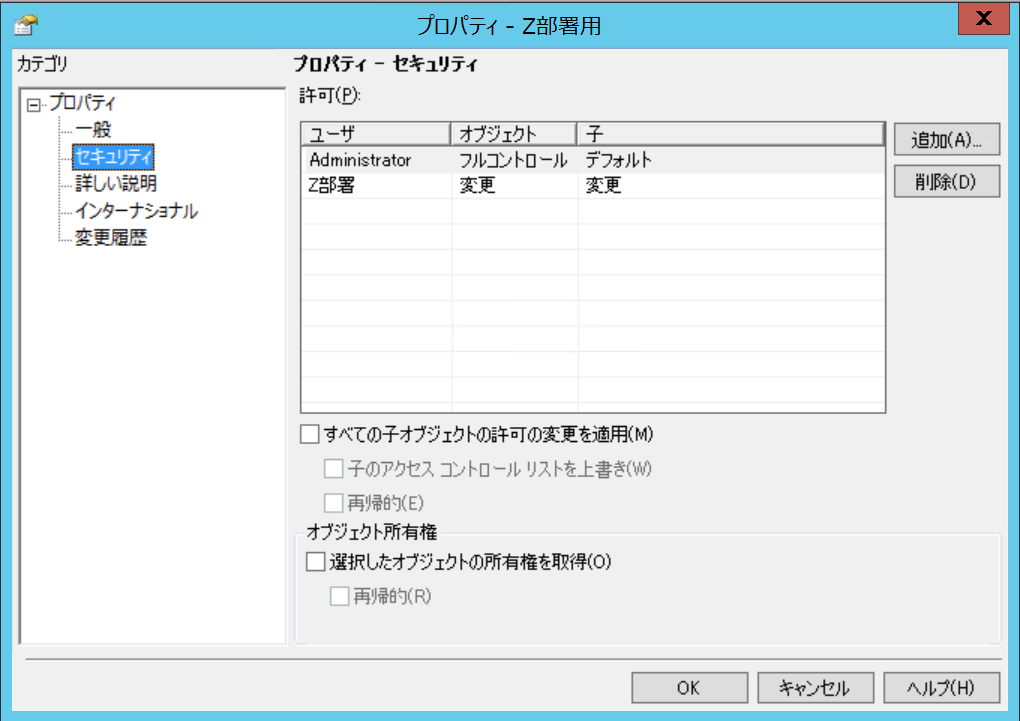Image resolution: width=1020 pixels, height=721 pixels.
Task: Open ヘルプ(H) help button
Action: pyautogui.click(x=941, y=688)
